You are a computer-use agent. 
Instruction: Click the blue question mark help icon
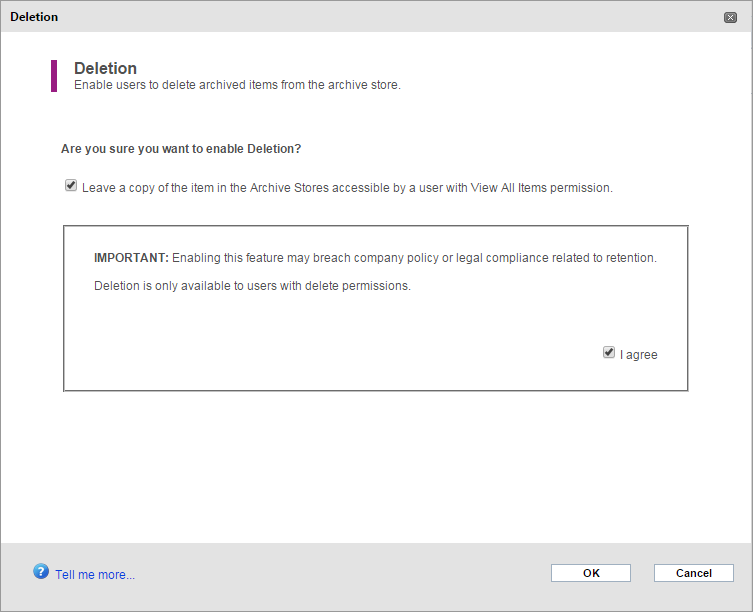[x=41, y=572]
